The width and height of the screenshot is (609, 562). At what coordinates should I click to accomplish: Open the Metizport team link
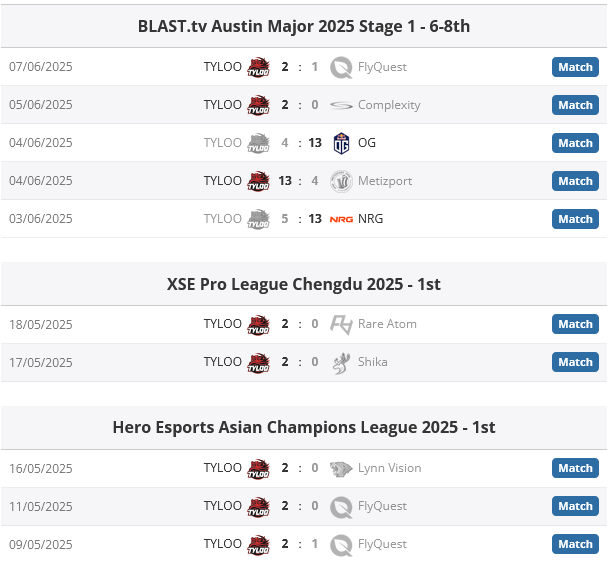click(x=385, y=181)
